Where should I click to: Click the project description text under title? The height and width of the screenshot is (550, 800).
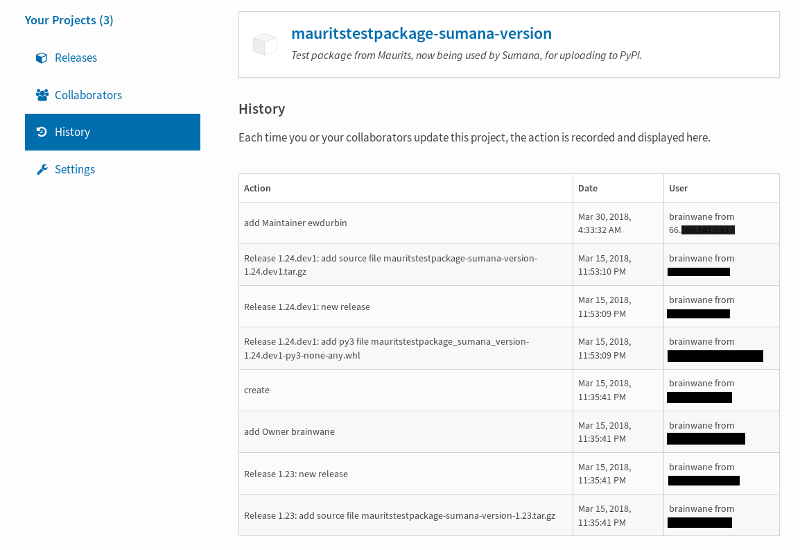[x=466, y=56]
